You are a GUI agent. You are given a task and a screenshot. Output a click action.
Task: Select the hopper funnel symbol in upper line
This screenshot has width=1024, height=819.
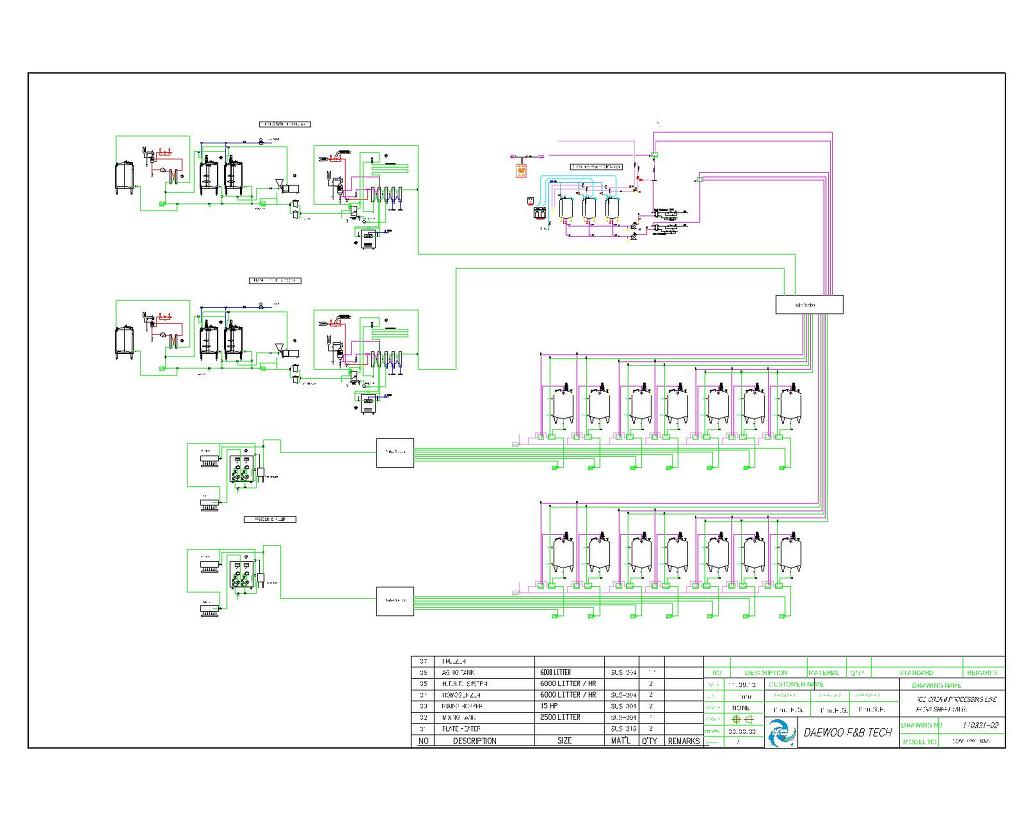pos(279,185)
